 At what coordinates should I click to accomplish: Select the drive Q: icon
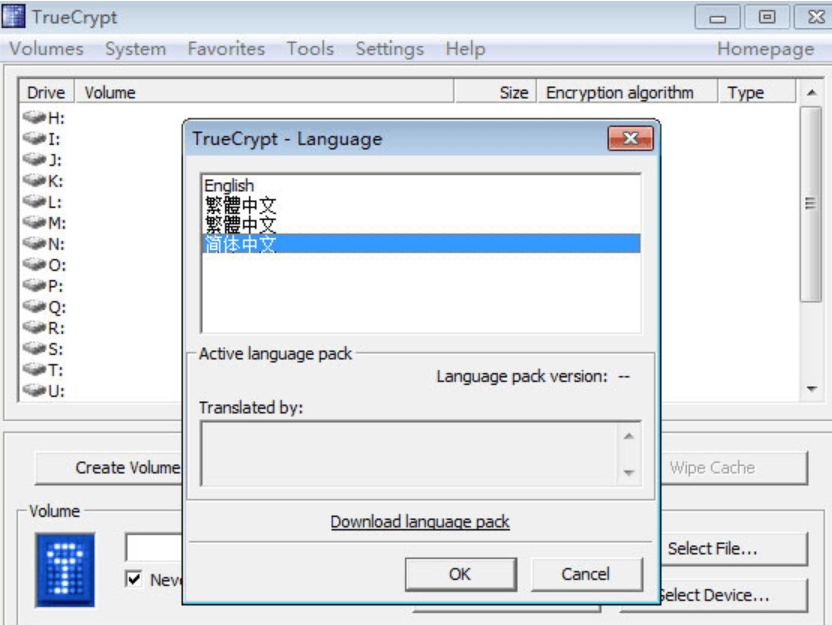34,307
